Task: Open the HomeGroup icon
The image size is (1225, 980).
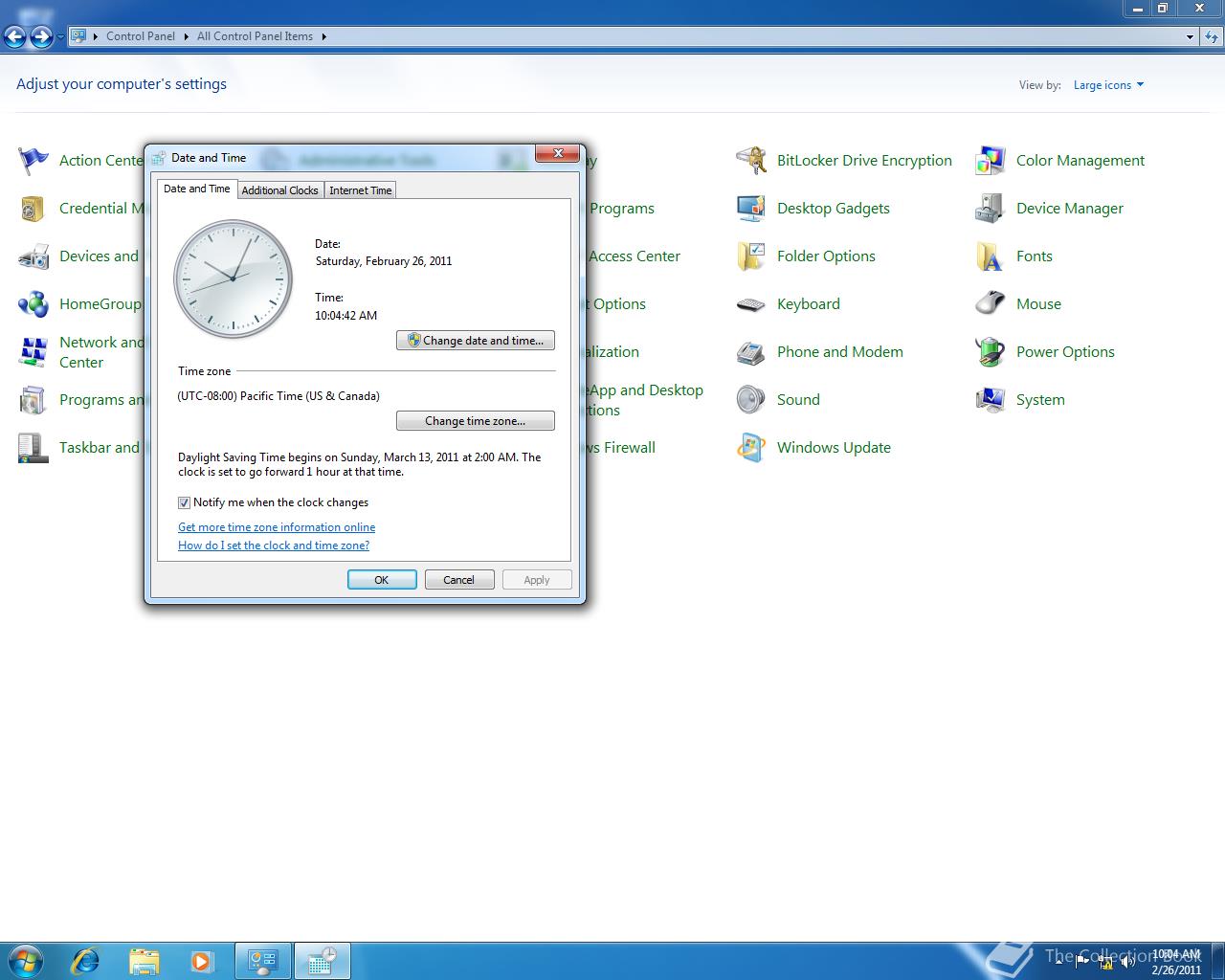Action: tap(33, 304)
